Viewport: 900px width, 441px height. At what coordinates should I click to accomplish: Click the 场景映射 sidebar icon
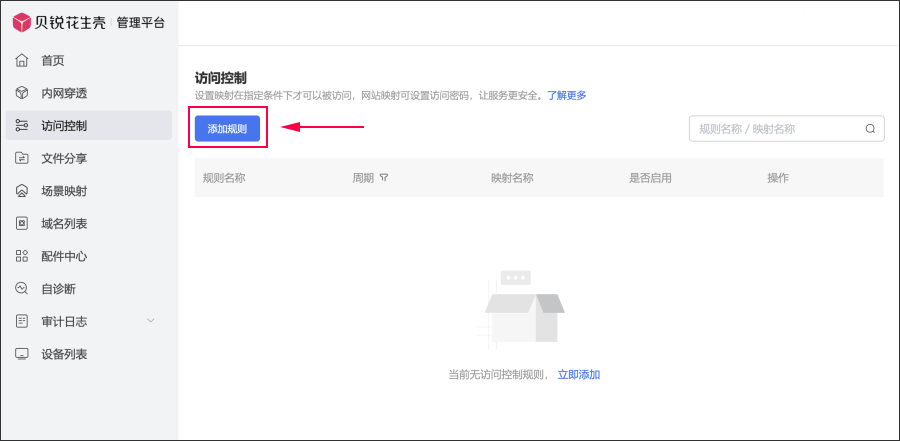pos(22,191)
